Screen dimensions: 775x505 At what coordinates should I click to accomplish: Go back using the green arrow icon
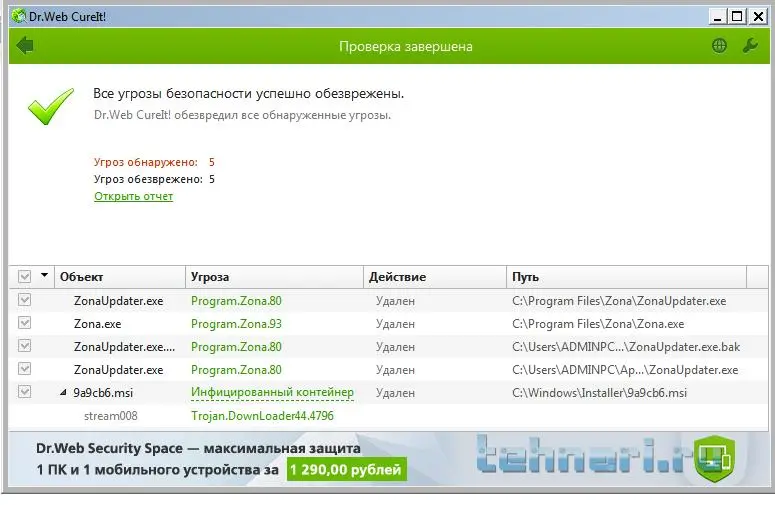[25, 46]
